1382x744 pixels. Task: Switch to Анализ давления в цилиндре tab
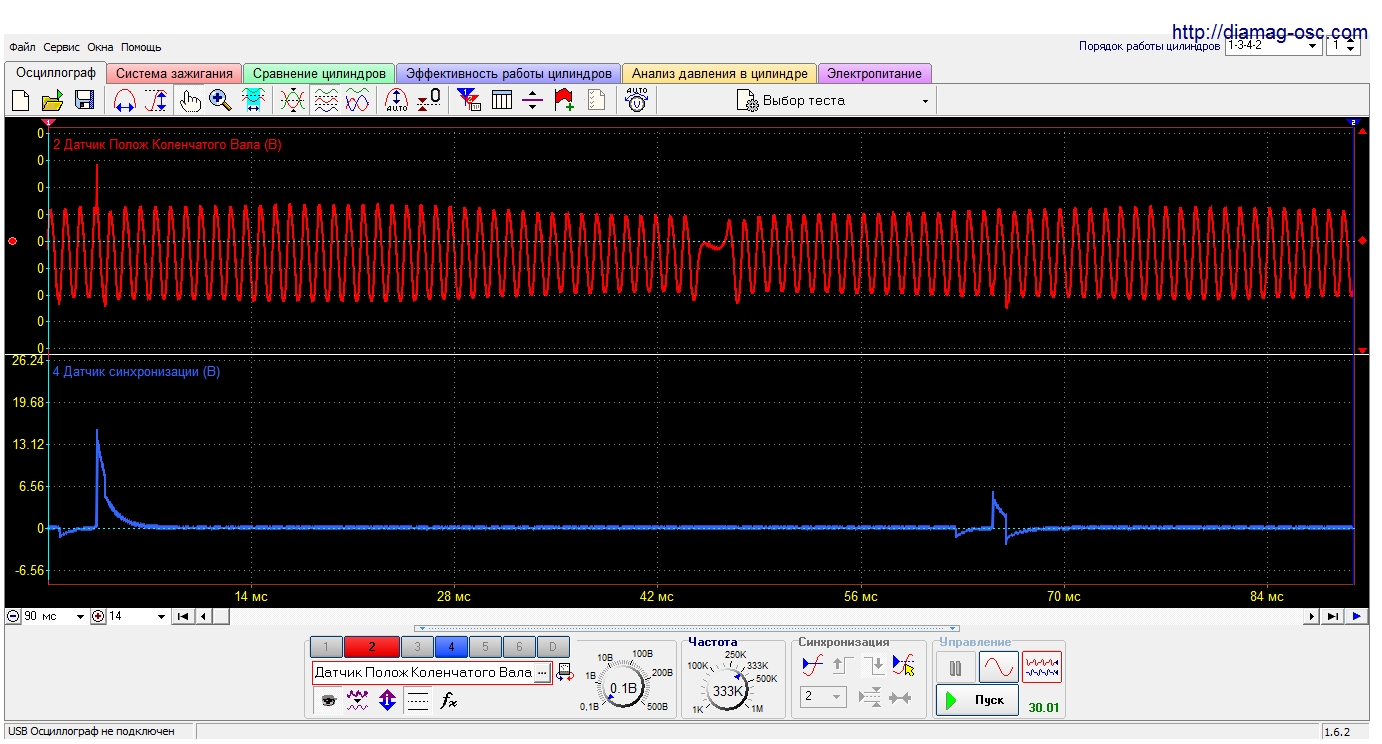(719, 74)
